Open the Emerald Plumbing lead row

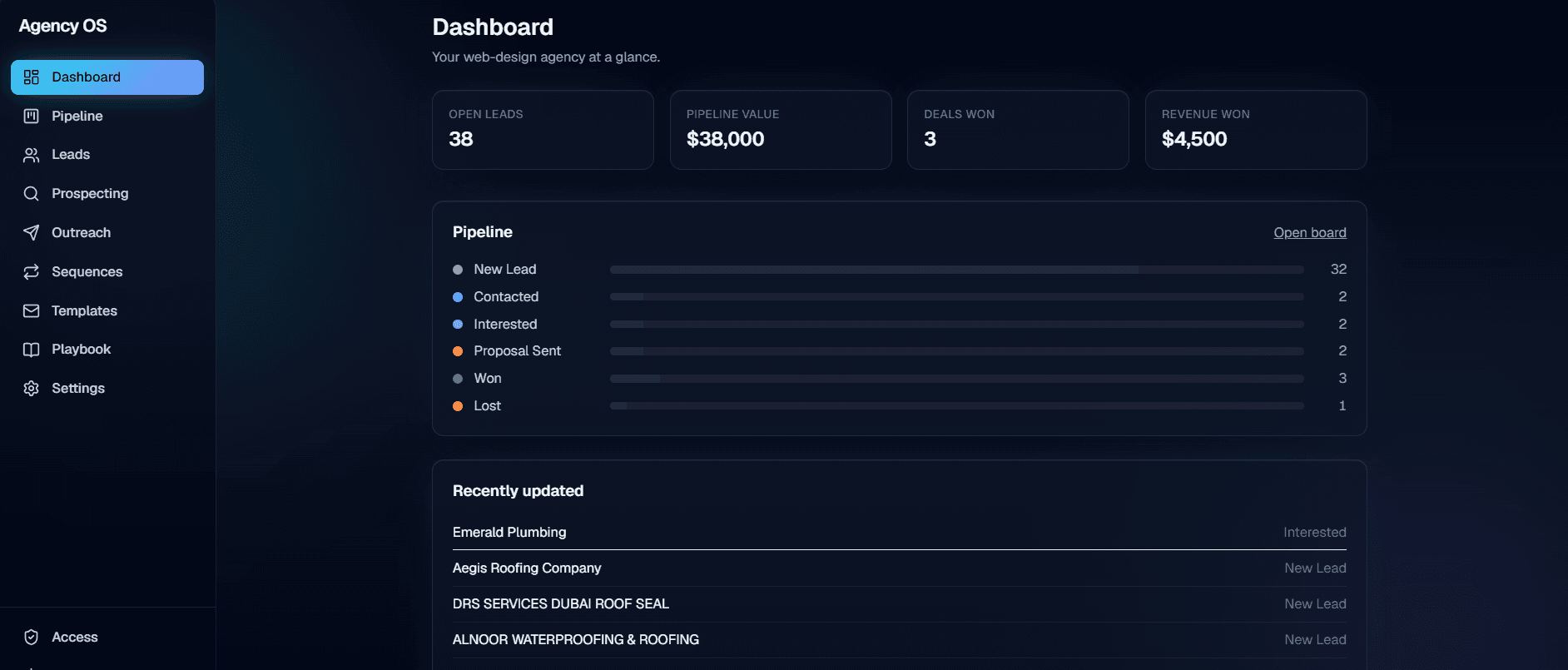pyautogui.click(x=900, y=532)
